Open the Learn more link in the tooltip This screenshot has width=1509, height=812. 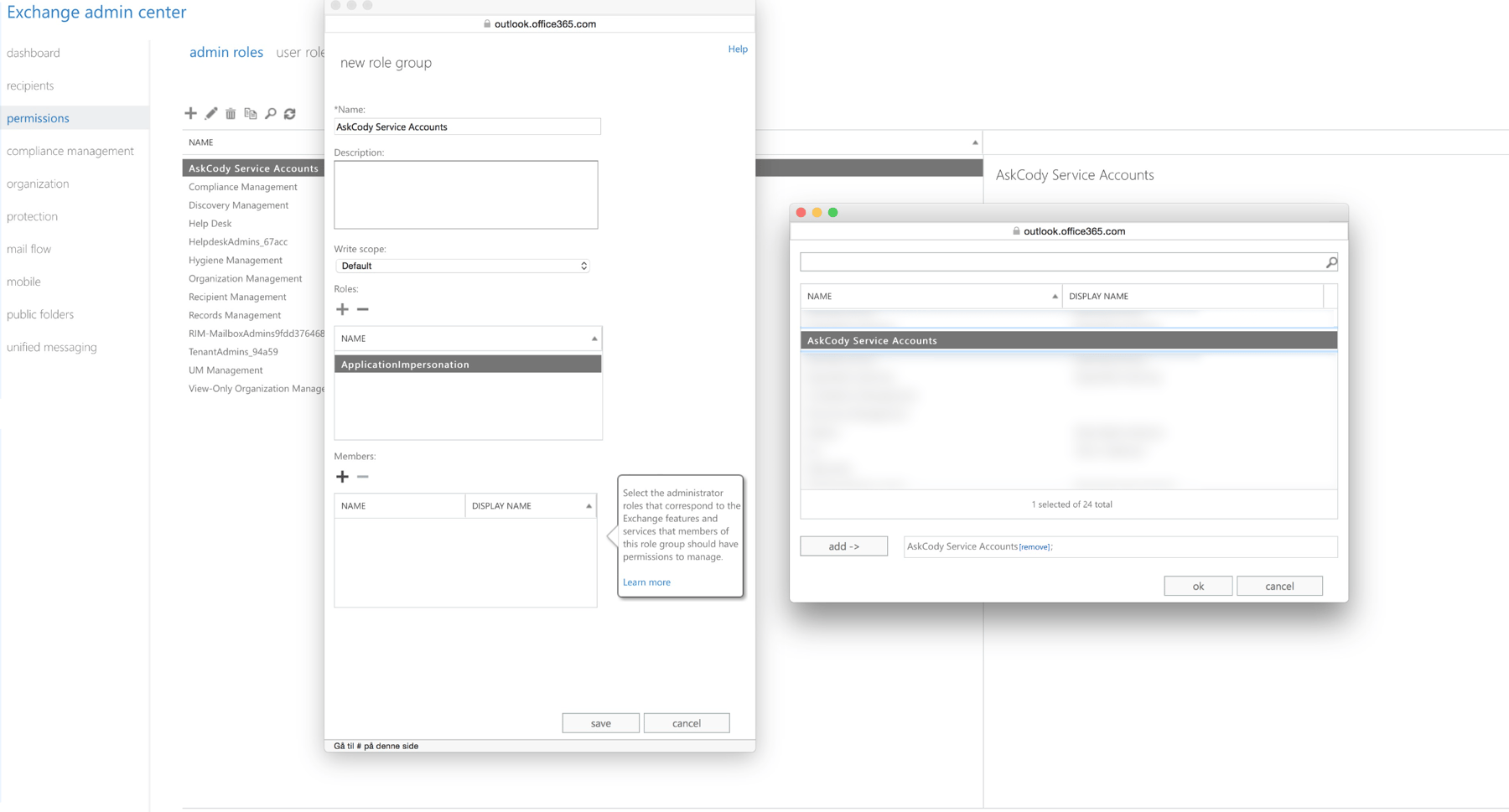tap(646, 582)
